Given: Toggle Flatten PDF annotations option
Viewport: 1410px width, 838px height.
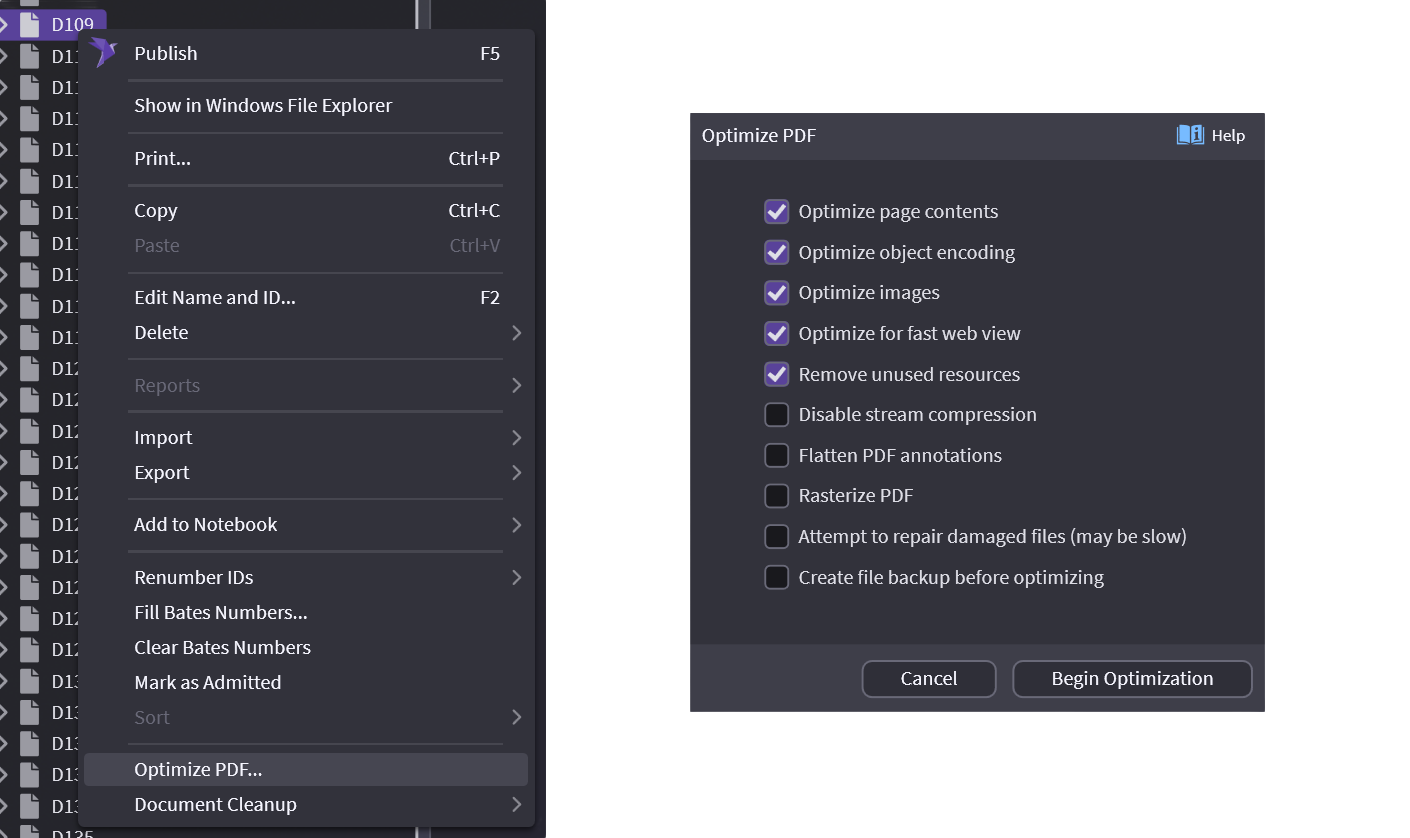Looking at the screenshot, I should tap(777, 455).
